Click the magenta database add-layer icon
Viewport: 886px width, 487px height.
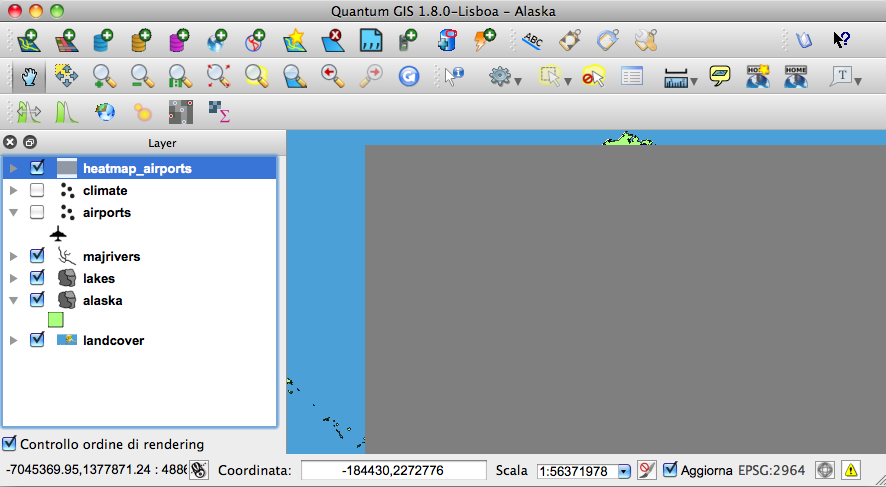179,41
